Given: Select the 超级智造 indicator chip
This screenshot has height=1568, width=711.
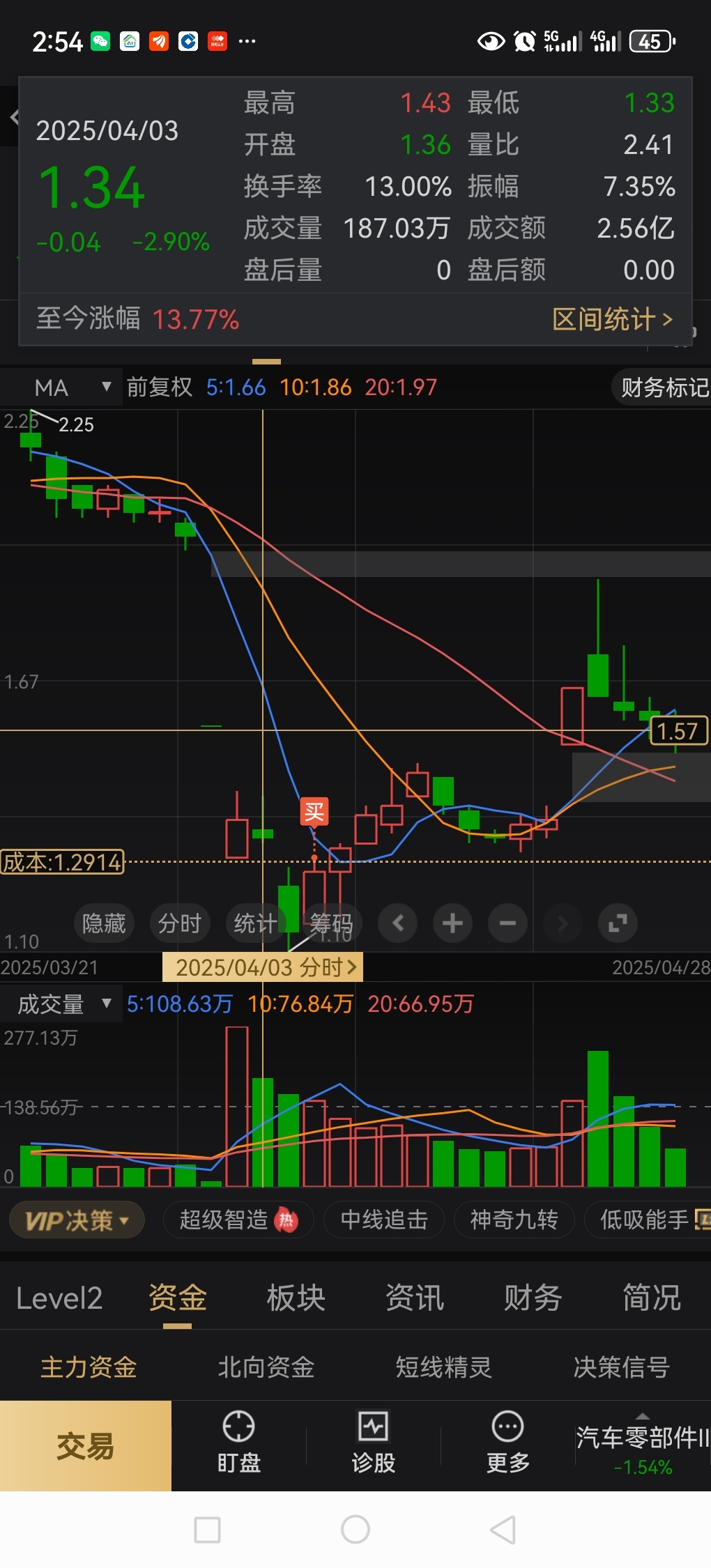Looking at the screenshot, I should [x=238, y=1220].
